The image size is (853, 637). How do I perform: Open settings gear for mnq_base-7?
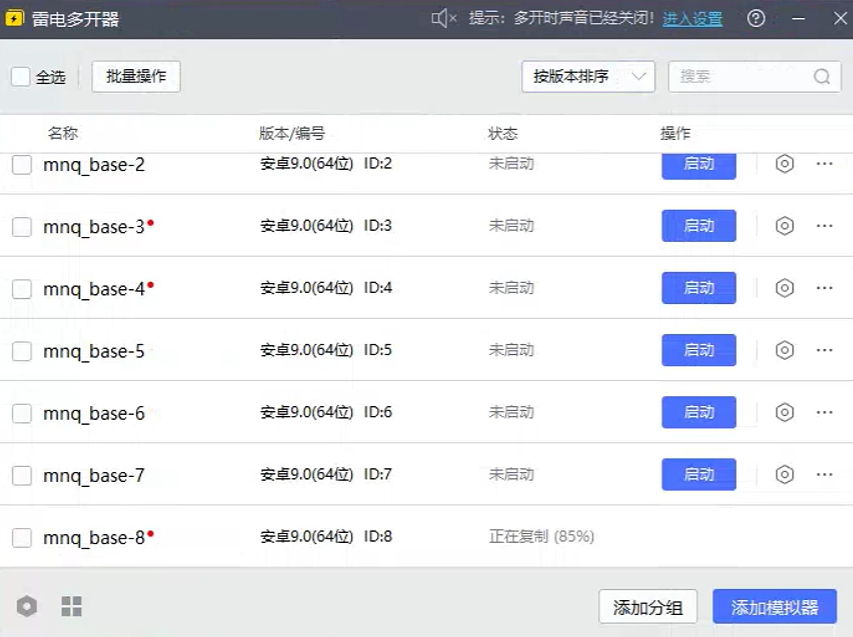(x=784, y=474)
